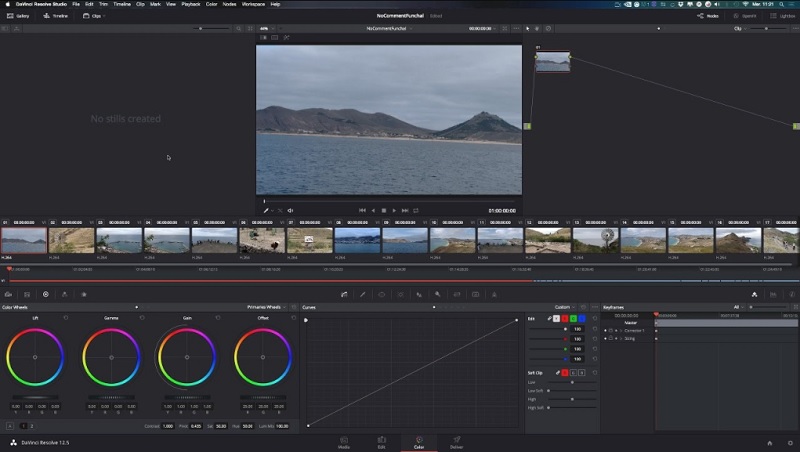Adjust the Soft Clip High slider
This screenshot has width=800, height=452.
tap(572, 399)
